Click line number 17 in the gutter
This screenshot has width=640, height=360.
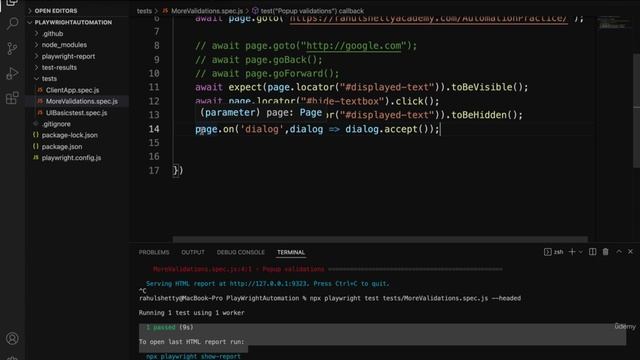pyautogui.click(x=154, y=171)
